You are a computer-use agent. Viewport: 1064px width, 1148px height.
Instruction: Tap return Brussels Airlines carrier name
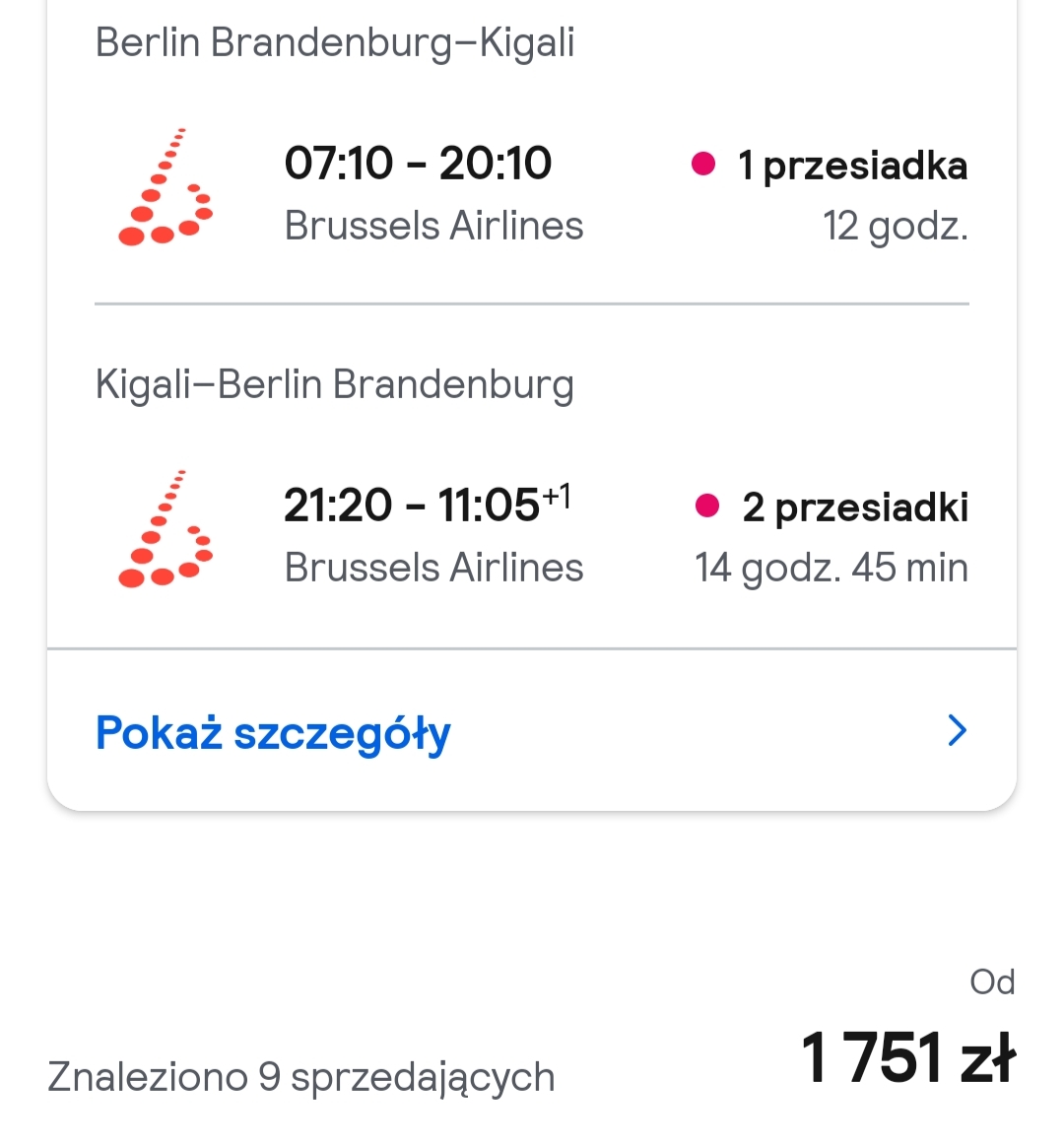pyautogui.click(x=433, y=568)
